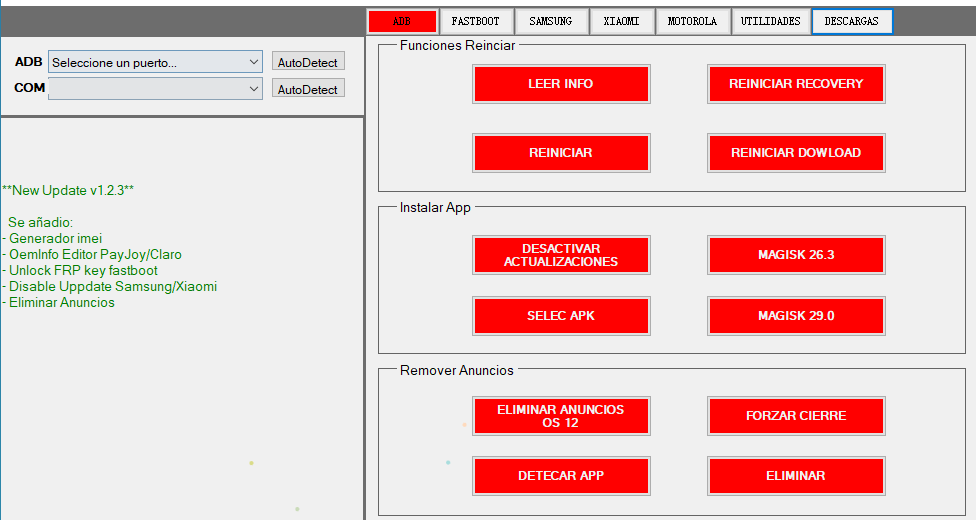Click the SELEC APK button
Viewport: 976px width, 520px height.
[x=561, y=316]
